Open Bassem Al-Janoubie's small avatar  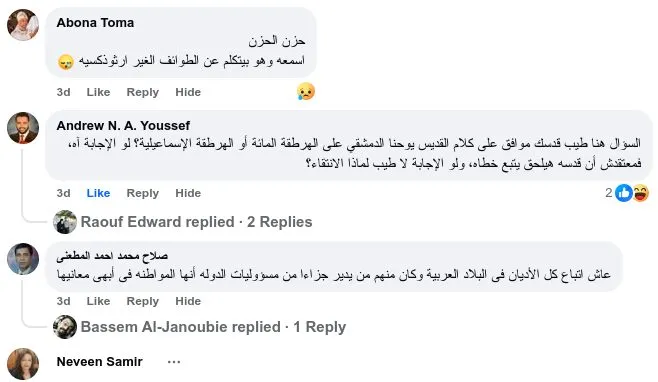[65, 327]
